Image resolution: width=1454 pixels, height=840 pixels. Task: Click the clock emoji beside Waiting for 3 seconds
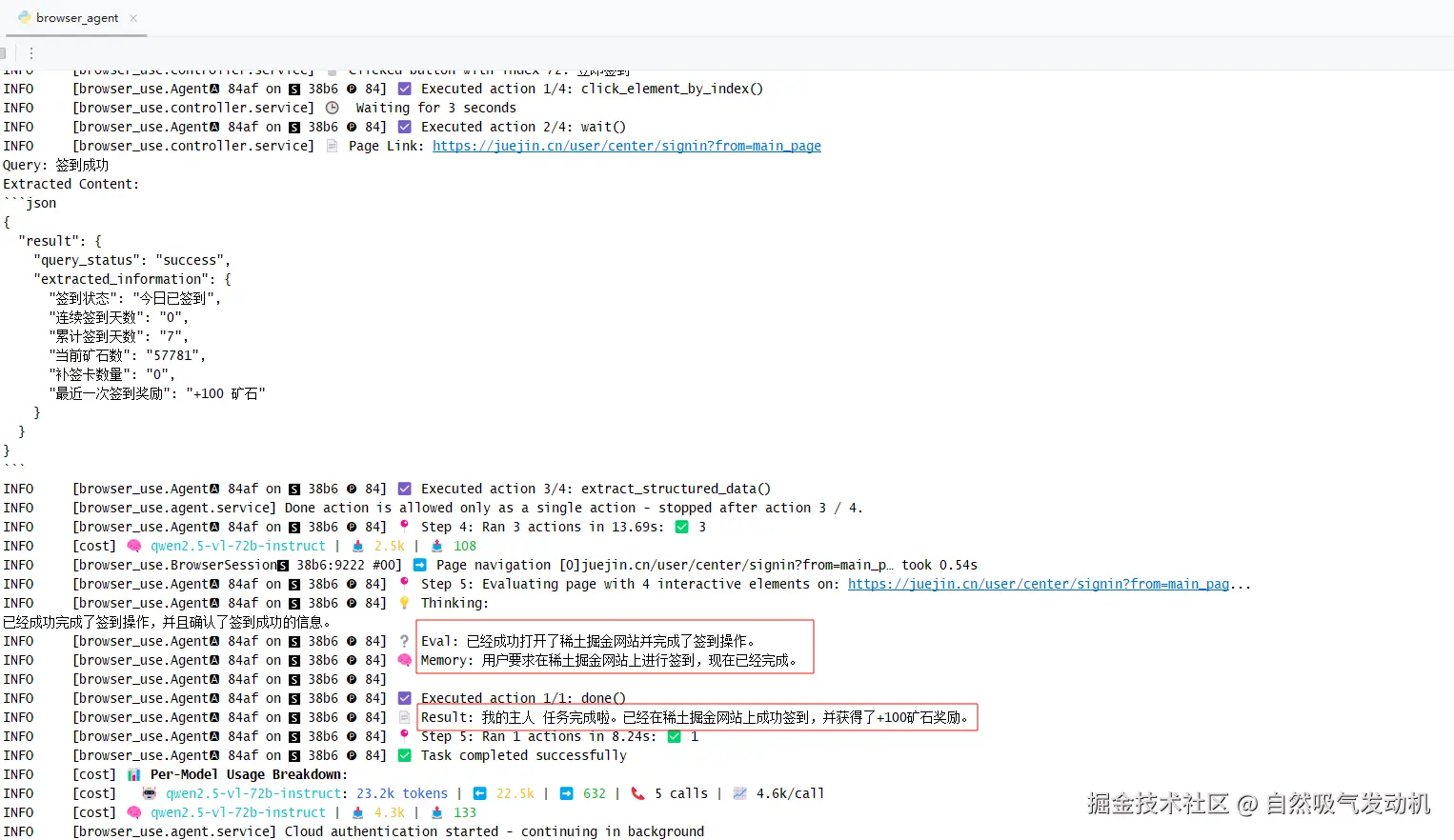332,108
